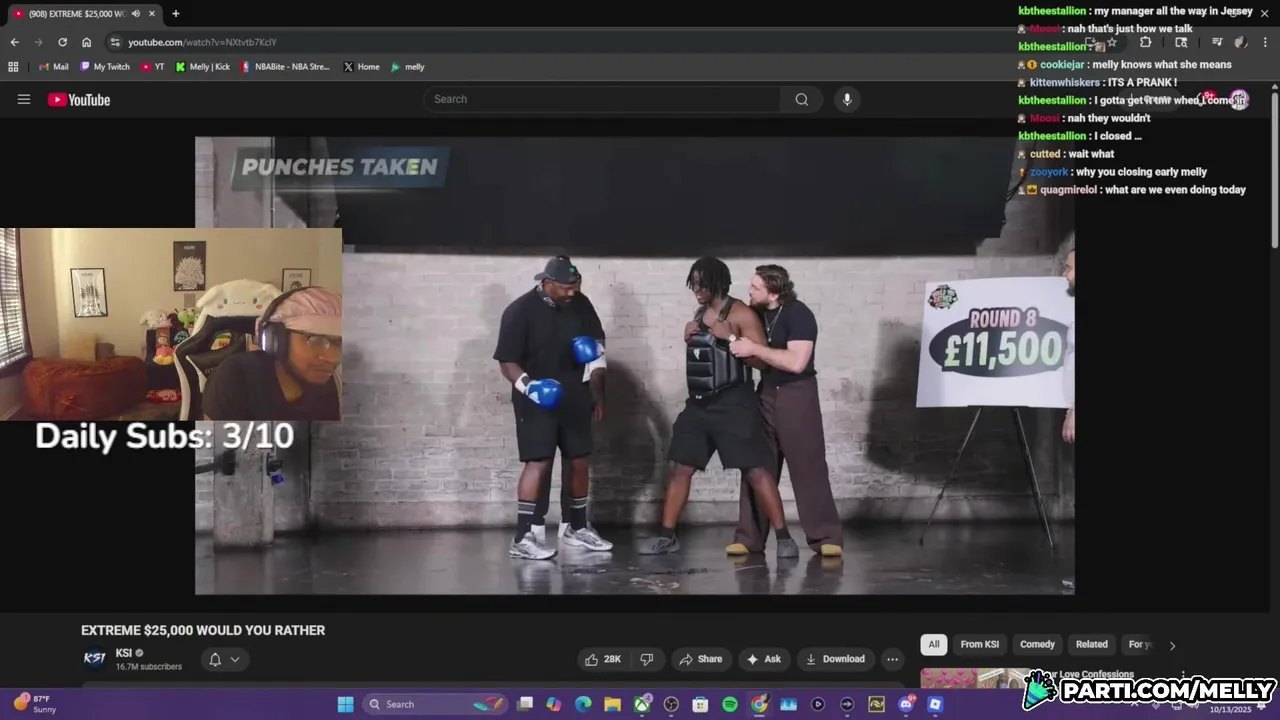1280x720 pixels.
Task: Open the Windows Start menu
Action: point(345,704)
